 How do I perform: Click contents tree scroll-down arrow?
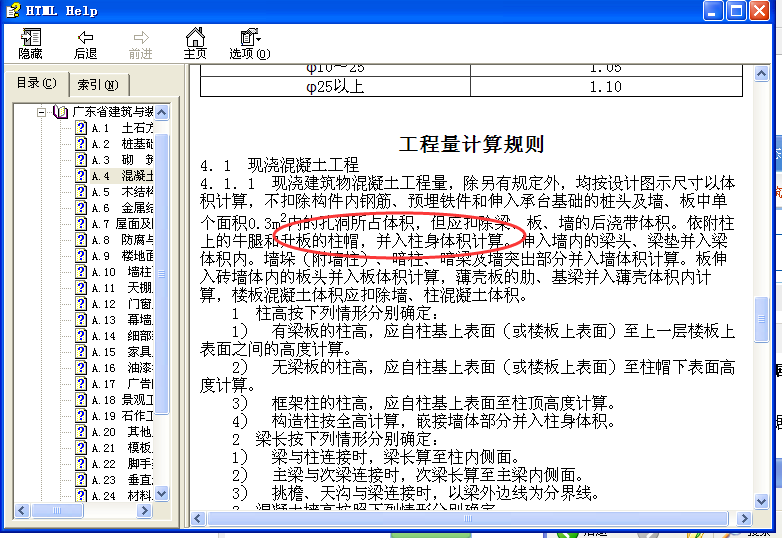[161, 494]
